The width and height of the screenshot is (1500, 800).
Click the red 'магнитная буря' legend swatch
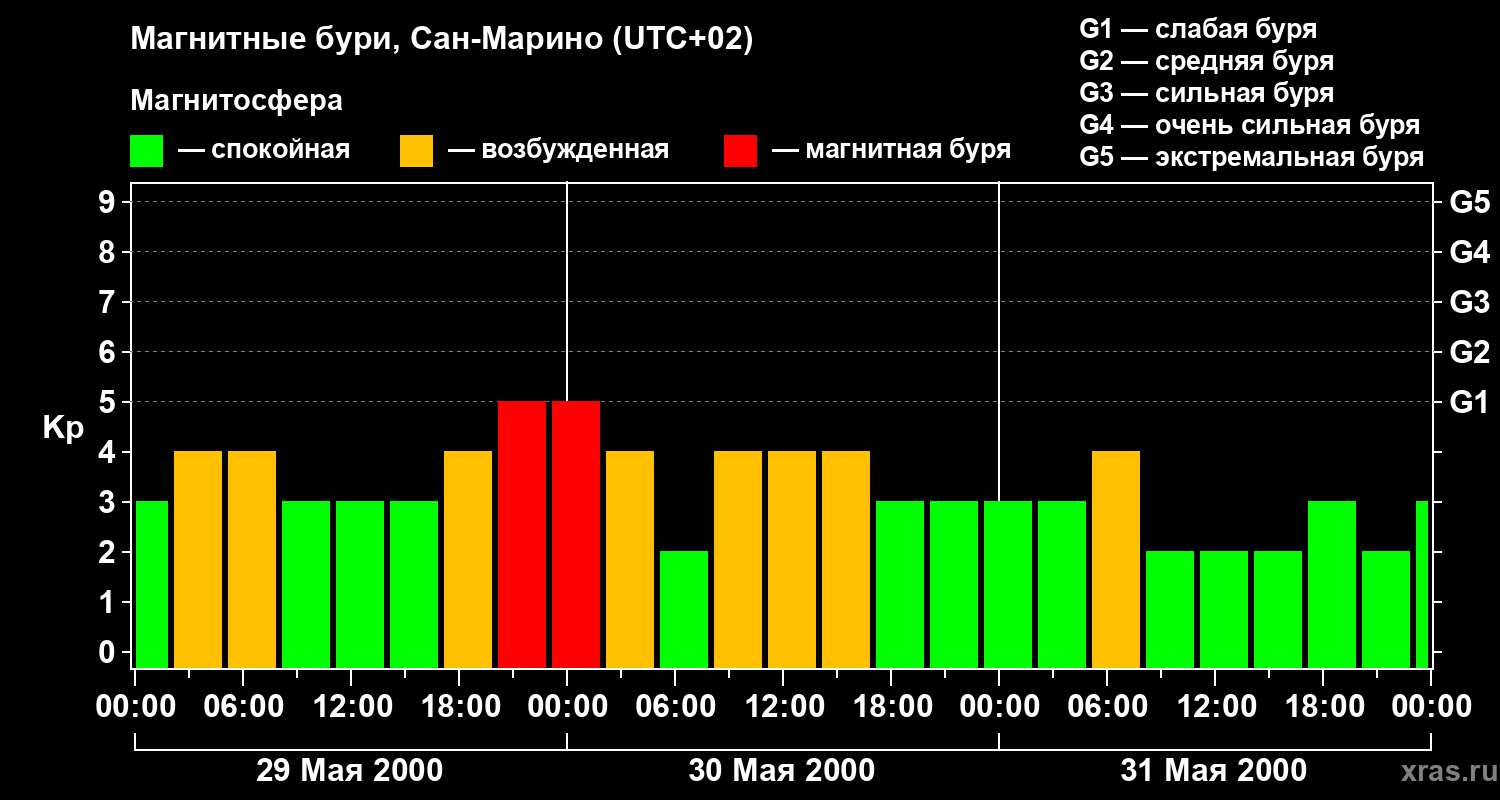point(740,151)
